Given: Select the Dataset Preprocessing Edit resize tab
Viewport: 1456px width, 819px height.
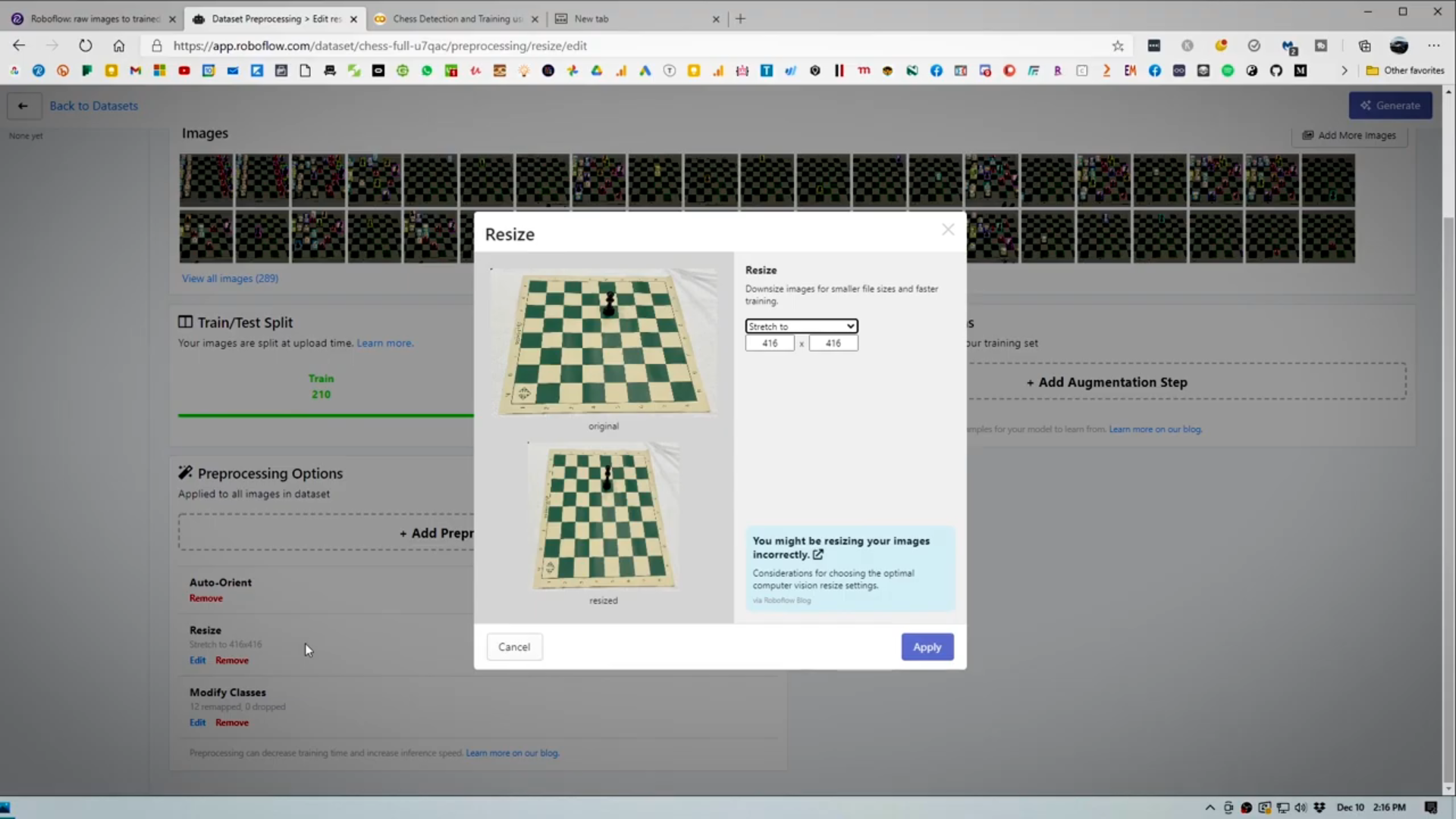Looking at the screenshot, I should (x=275, y=19).
